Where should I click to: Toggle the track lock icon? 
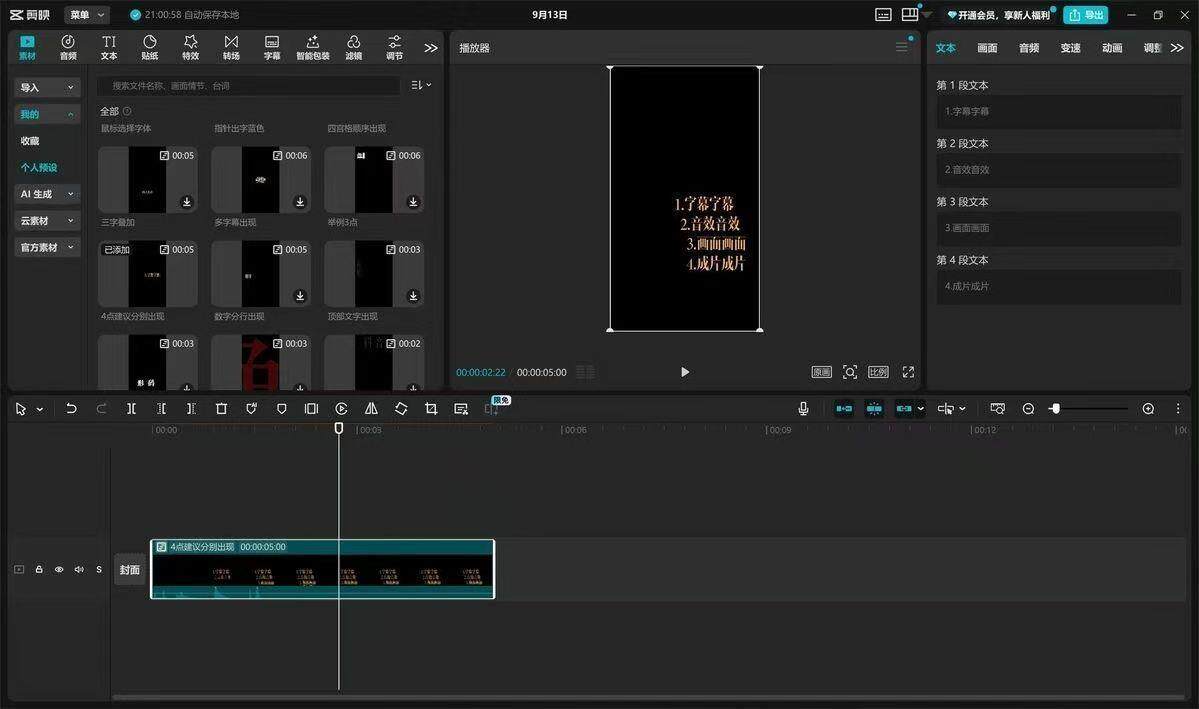coord(39,570)
